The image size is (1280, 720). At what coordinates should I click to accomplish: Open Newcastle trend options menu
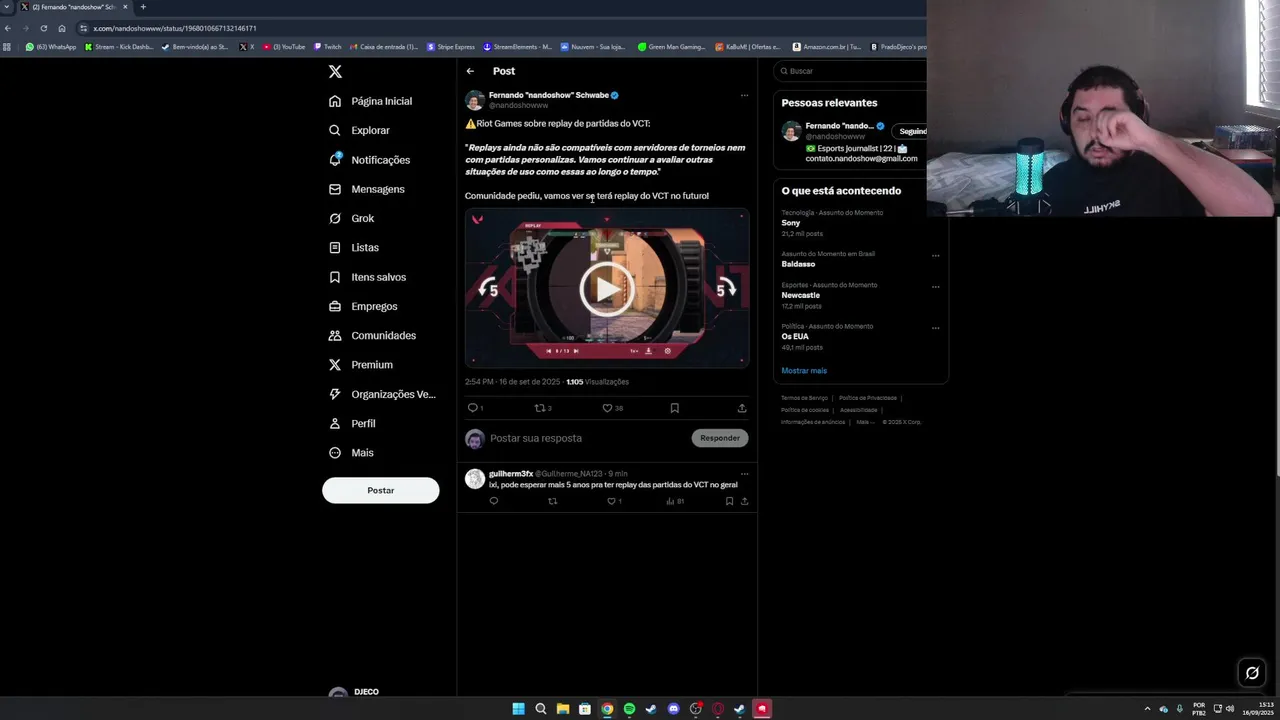point(936,286)
